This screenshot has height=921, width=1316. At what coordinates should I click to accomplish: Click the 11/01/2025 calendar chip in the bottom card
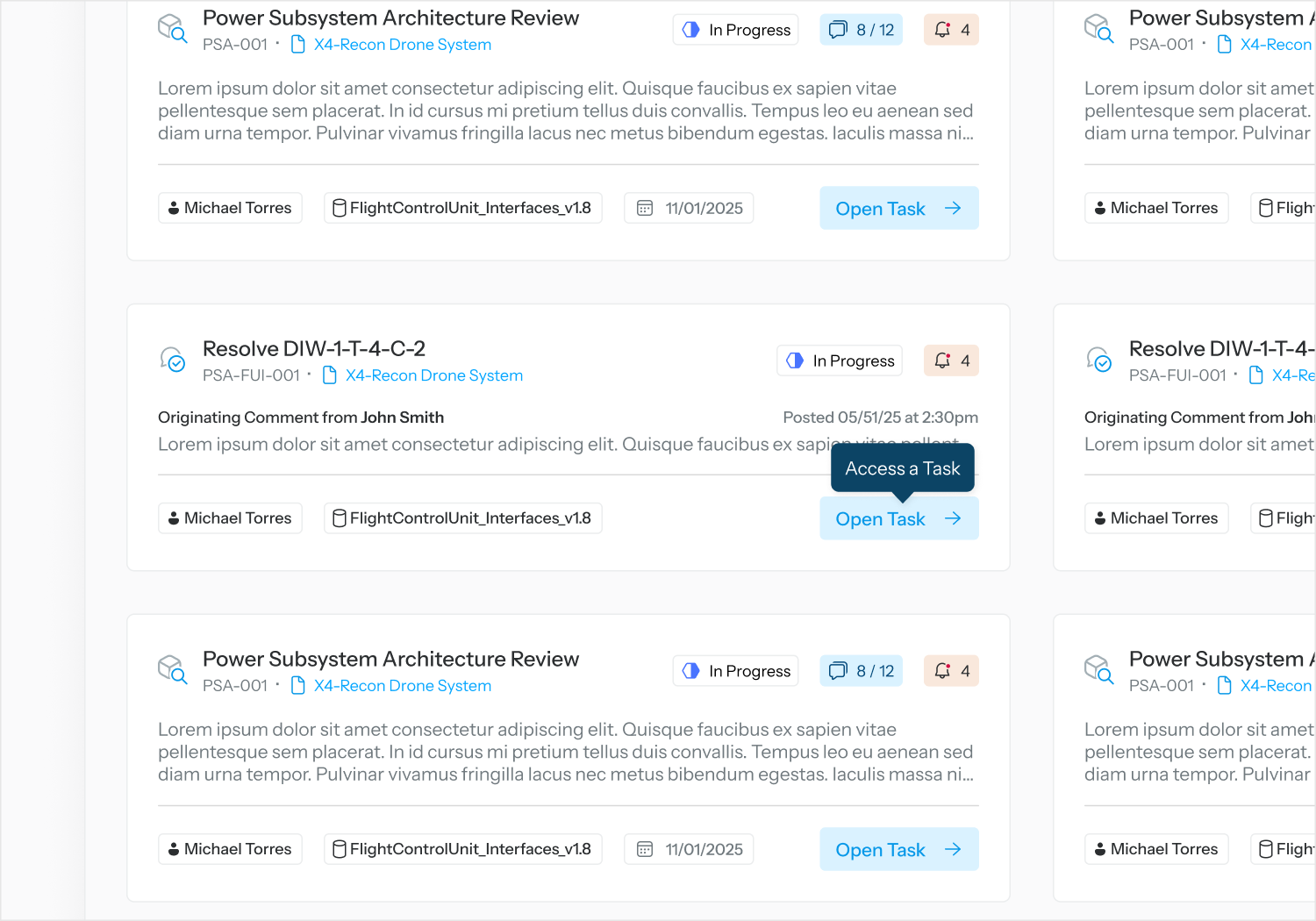[689, 849]
